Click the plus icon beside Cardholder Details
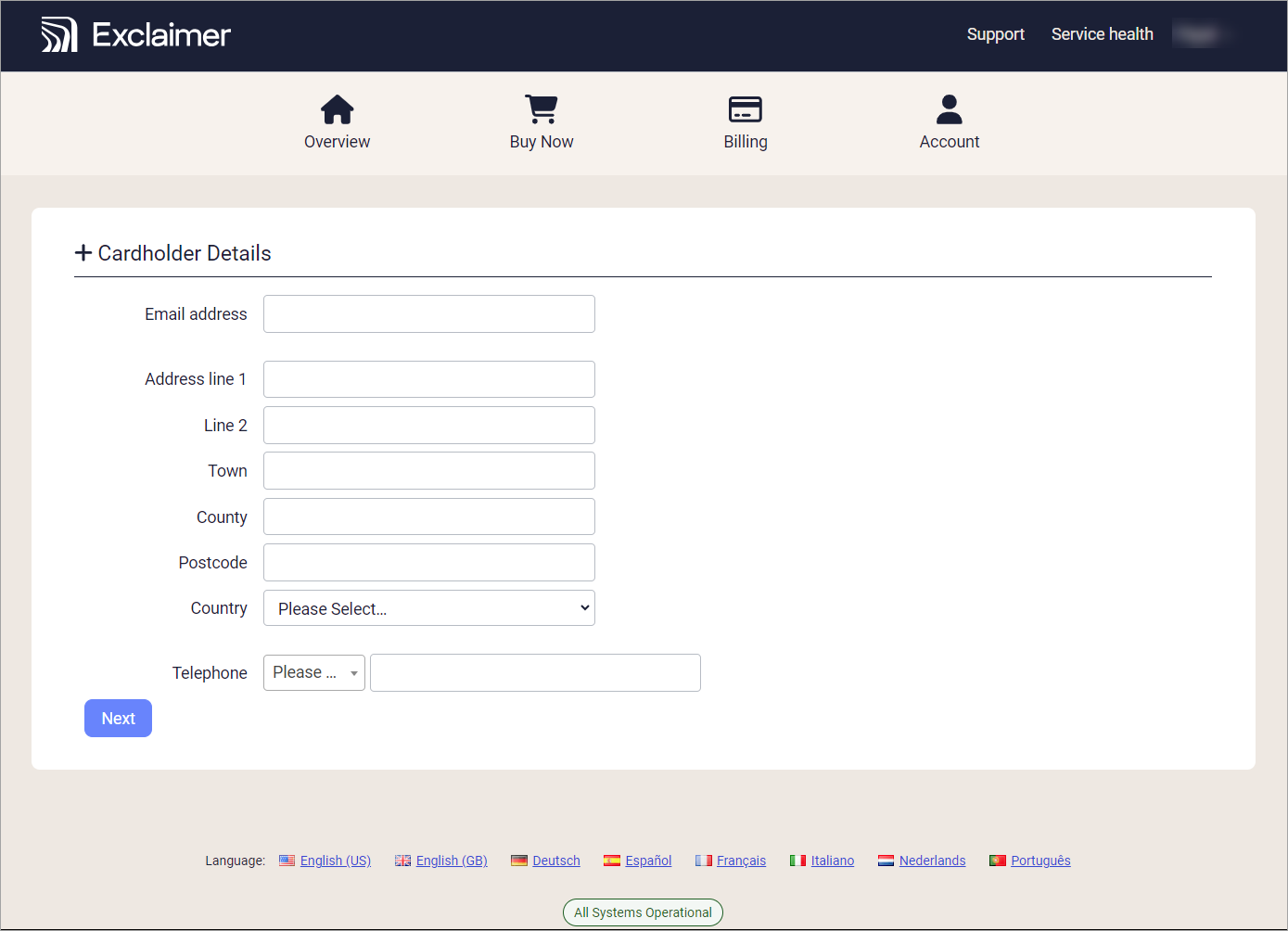The width and height of the screenshot is (1288, 931). (x=83, y=253)
